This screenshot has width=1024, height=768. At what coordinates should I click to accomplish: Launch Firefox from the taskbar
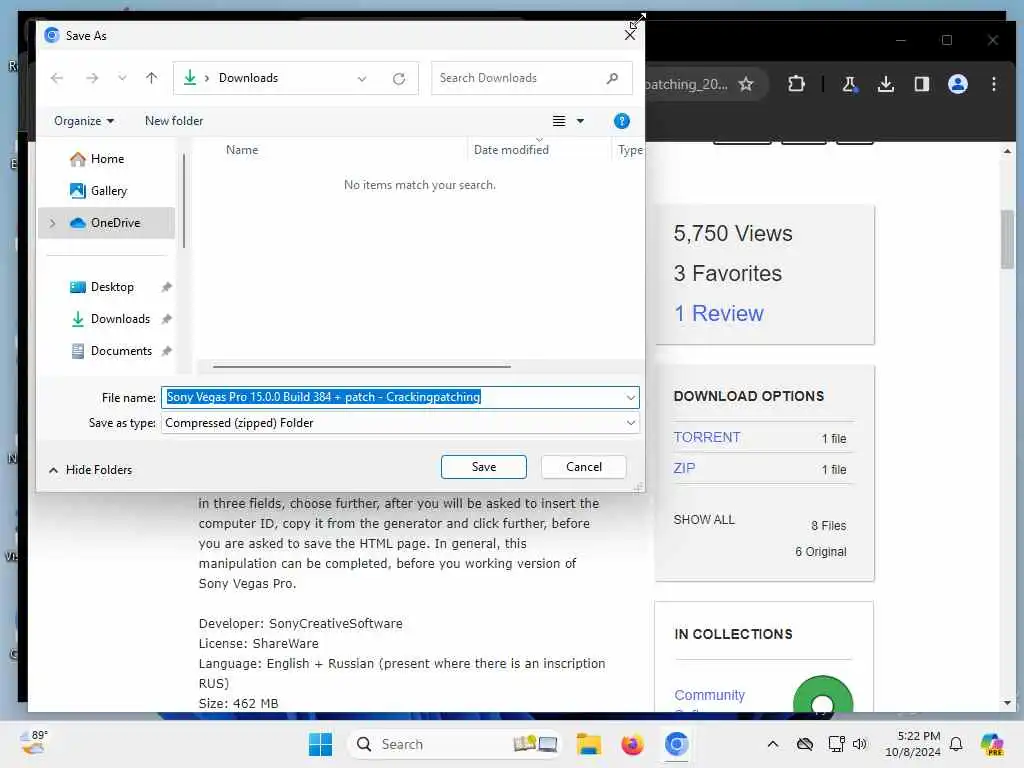(632, 744)
